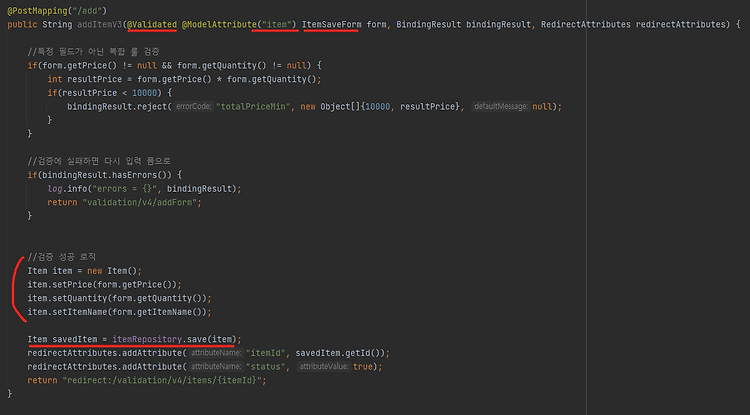Click the comment "//특정 필드가 아닌 복합 룰 검증"
This screenshot has width=750, height=415.
(93, 52)
